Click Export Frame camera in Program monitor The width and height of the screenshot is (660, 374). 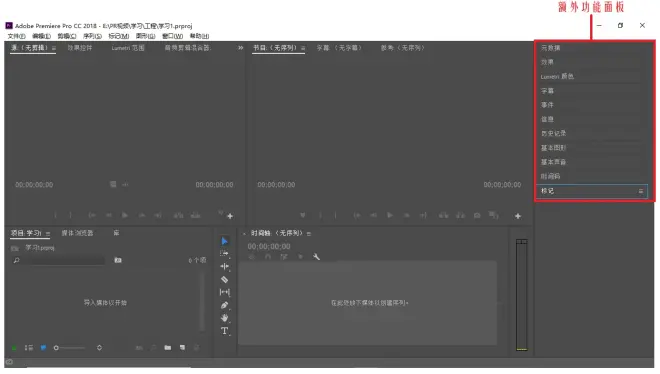click(x=477, y=215)
